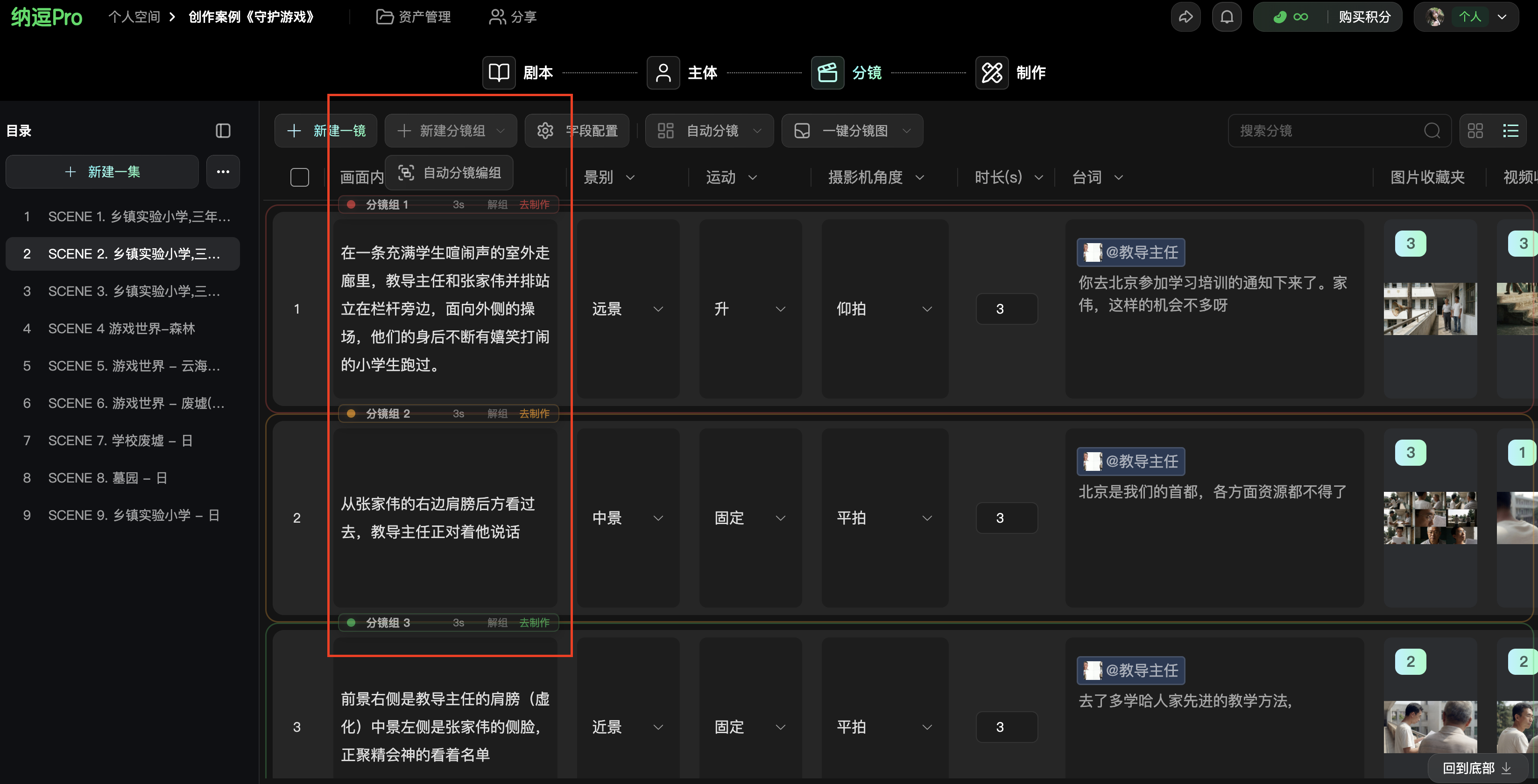The image size is (1538, 784).
Task: Click the 一键分镜图 image icon
Action: coord(802,131)
